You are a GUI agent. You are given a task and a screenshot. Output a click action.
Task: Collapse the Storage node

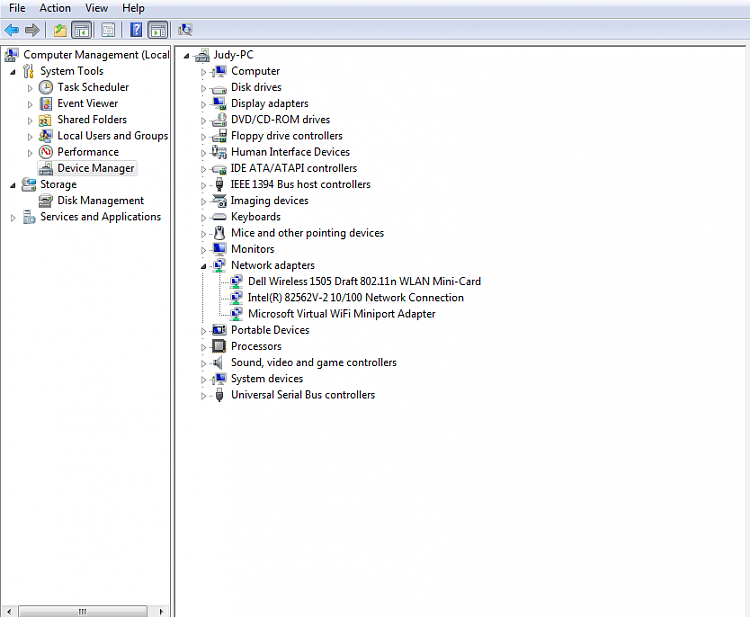13,186
